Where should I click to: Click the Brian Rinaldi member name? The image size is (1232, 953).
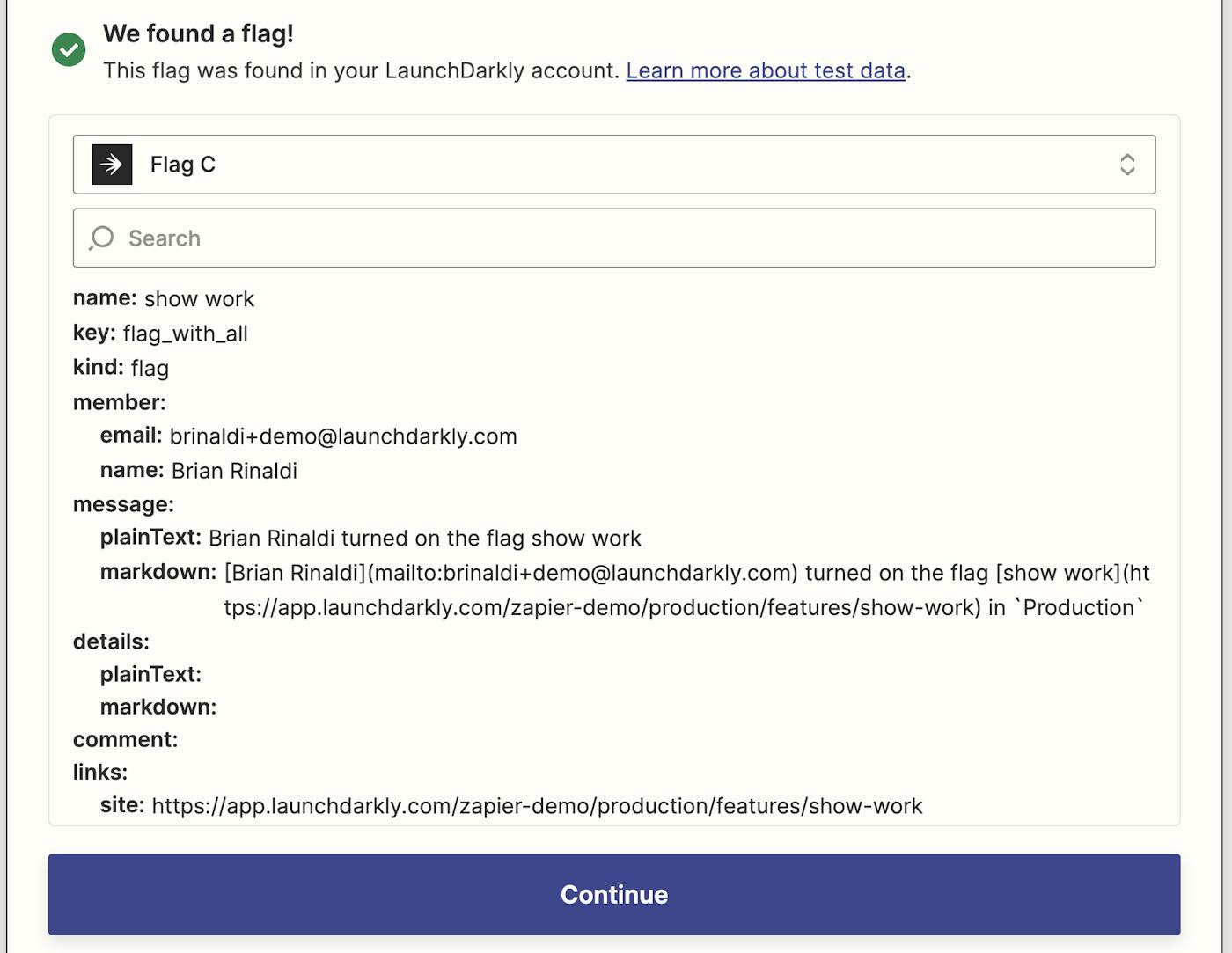click(x=234, y=471)
